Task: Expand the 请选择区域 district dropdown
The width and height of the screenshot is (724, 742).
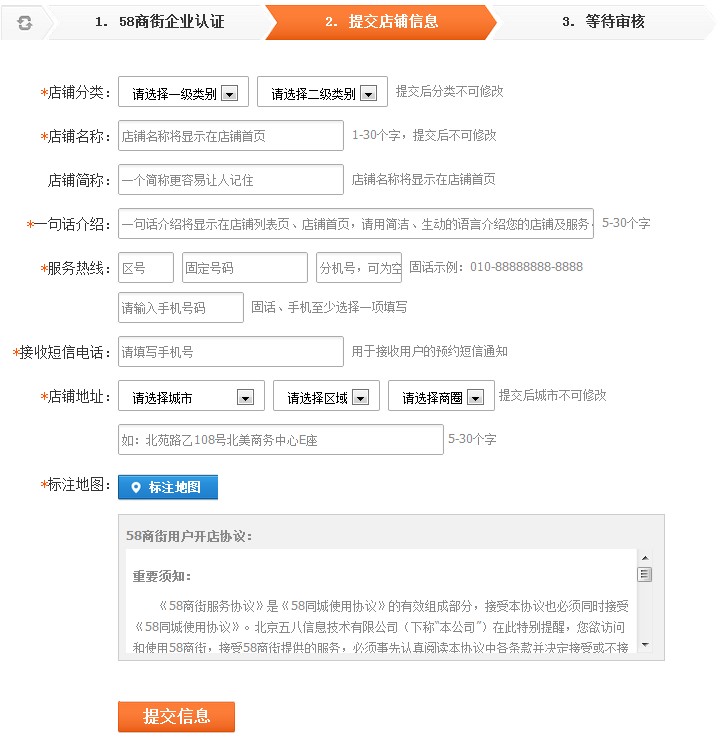Action: pos(326,397)
